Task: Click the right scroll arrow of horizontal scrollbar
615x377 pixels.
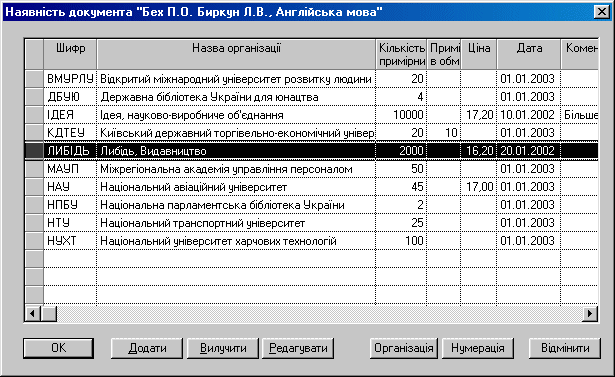Action: pyautogui.click(x=590, y=313)
